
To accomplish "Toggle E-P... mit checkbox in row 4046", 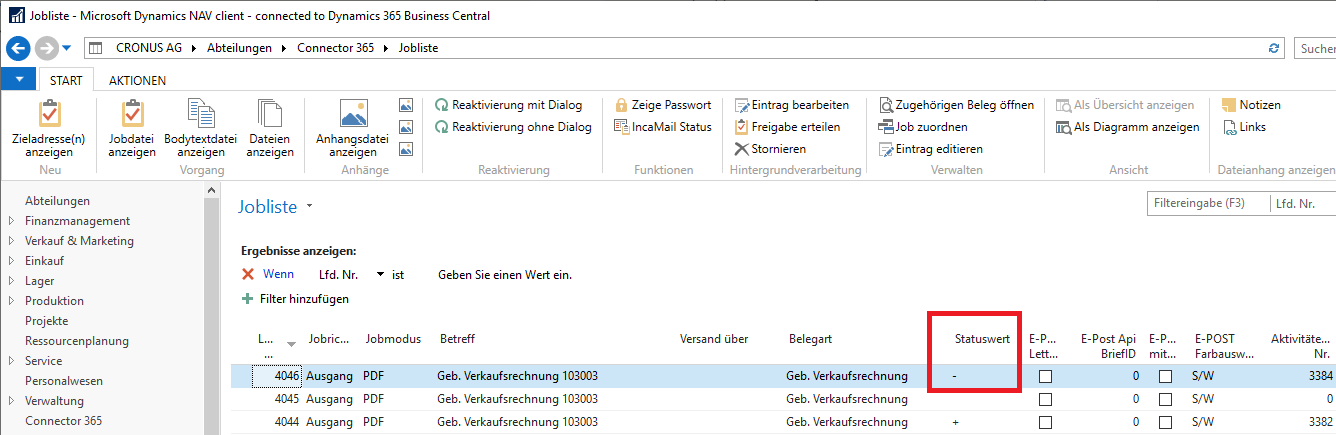I will click(1165, 377).
